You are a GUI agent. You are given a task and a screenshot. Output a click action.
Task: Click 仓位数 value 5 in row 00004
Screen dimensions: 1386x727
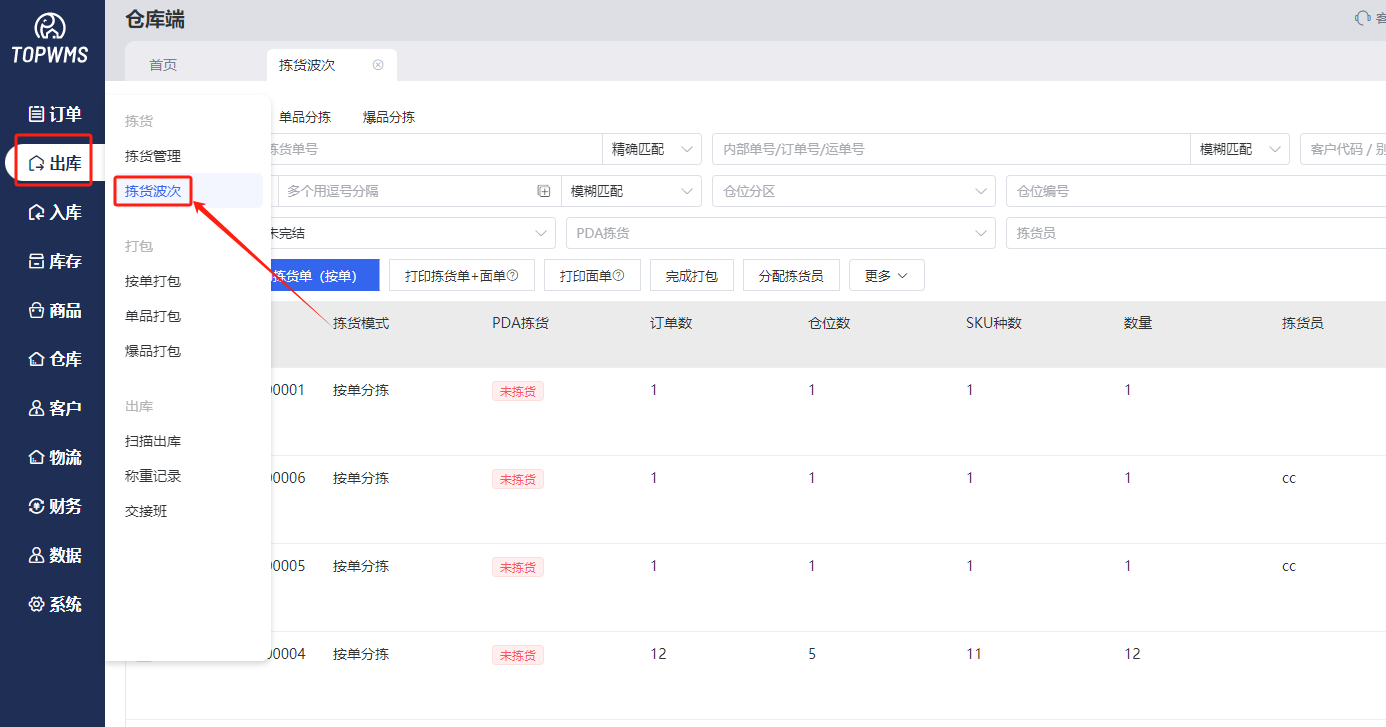click(x=812, y=654)
